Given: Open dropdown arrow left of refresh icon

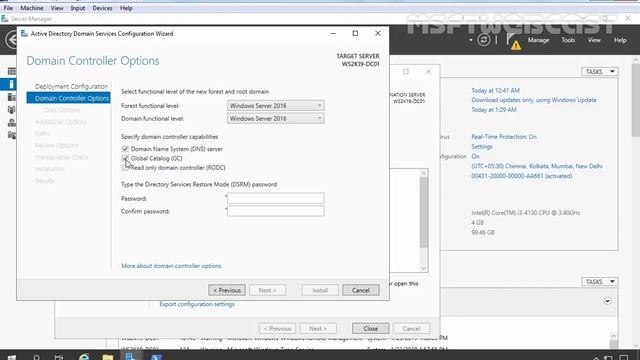Looking at the screenshot, I should coord(471,40).
